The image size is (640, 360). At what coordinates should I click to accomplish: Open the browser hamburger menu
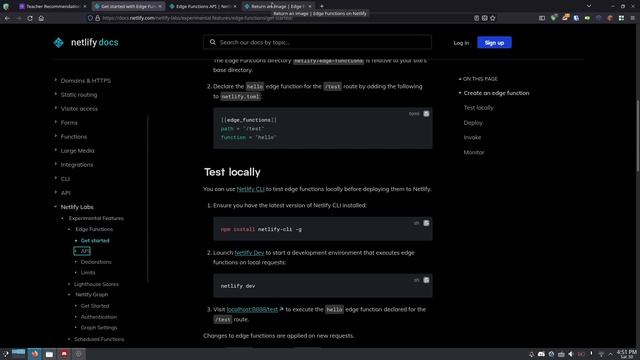(633, 18)
